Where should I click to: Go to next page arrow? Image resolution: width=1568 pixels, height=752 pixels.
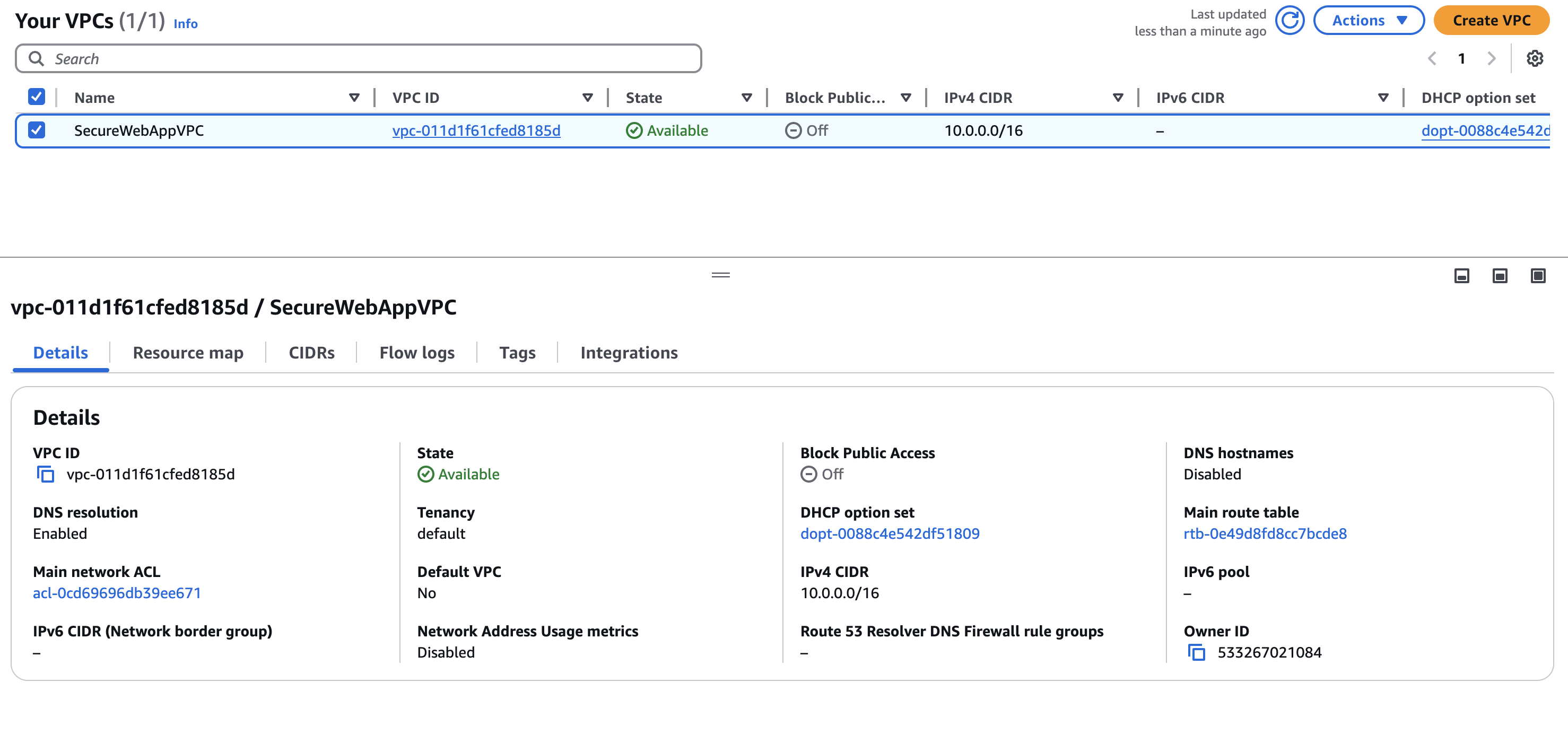pyautogui.click(x=1491, y=58)
